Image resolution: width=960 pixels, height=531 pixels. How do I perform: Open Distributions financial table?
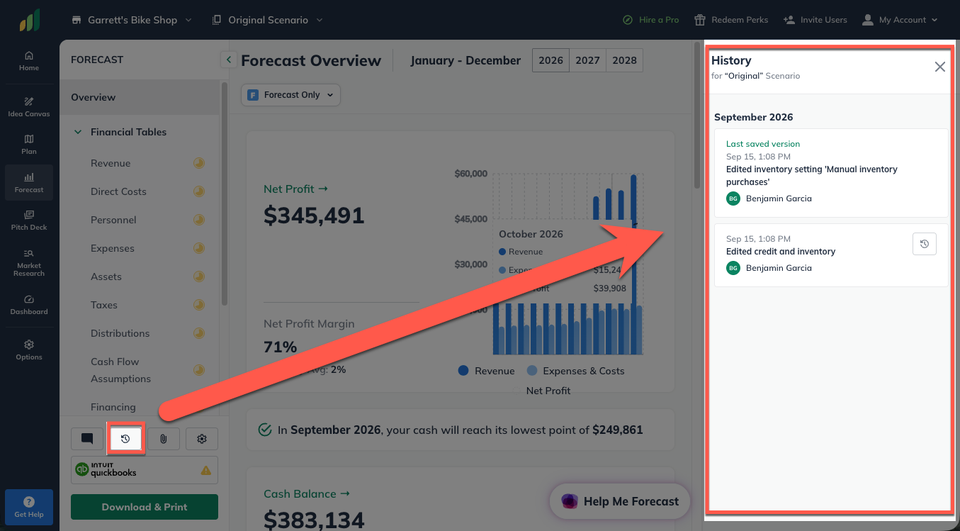pyautogui.click(x=120, y=333)
